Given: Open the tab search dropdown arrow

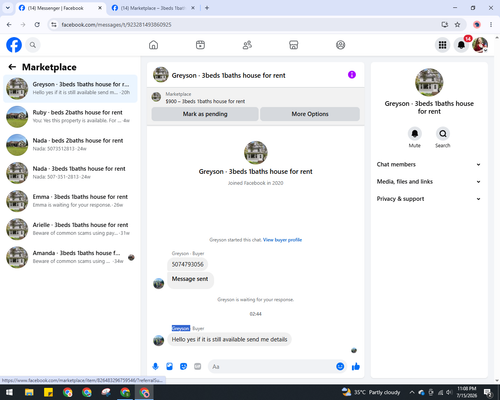Looking at the screenshot, I should (x=8, y=8).
